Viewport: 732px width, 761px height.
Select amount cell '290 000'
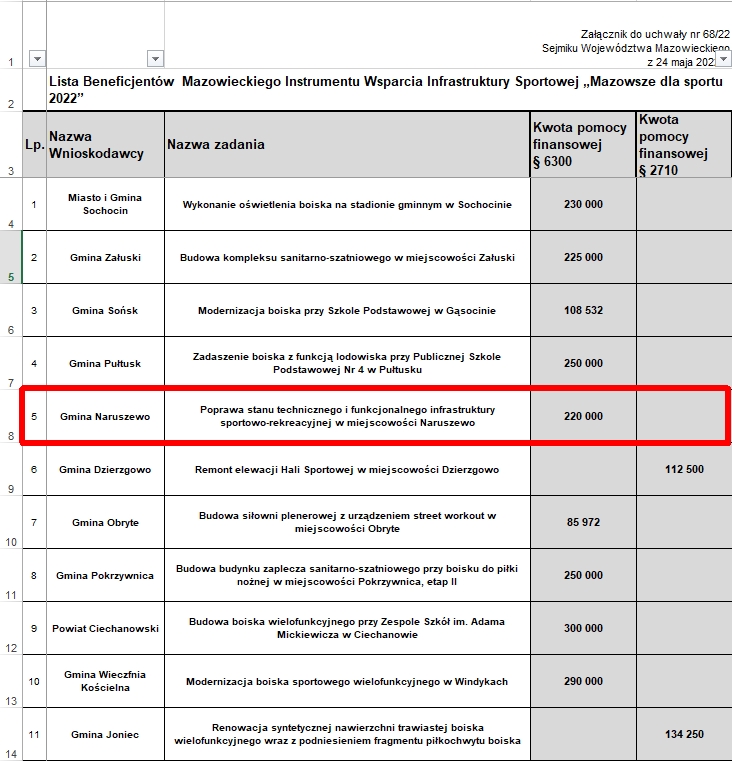[x=583, y=681]
